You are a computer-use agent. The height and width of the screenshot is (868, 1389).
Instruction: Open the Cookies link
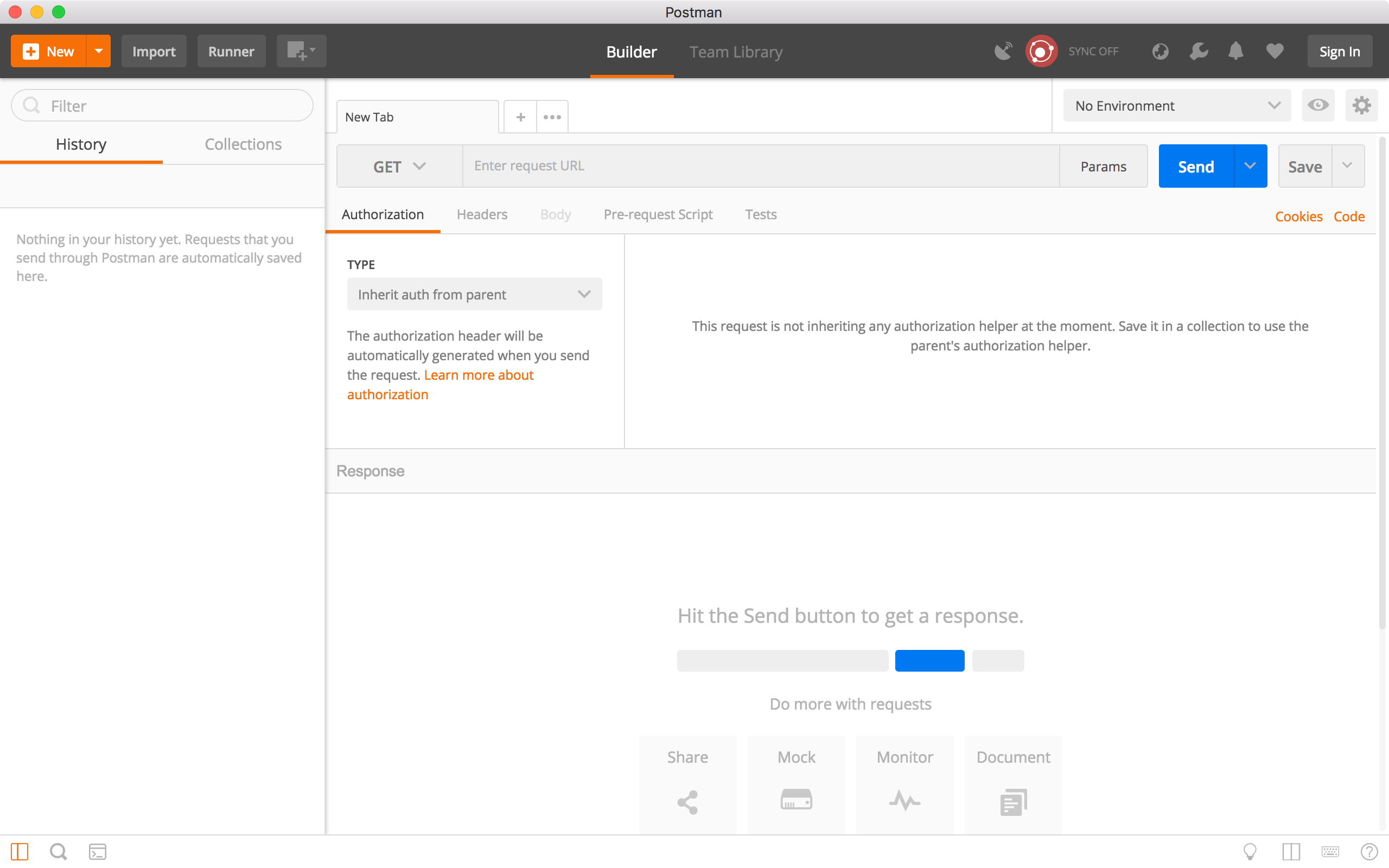pos(1298,216)
